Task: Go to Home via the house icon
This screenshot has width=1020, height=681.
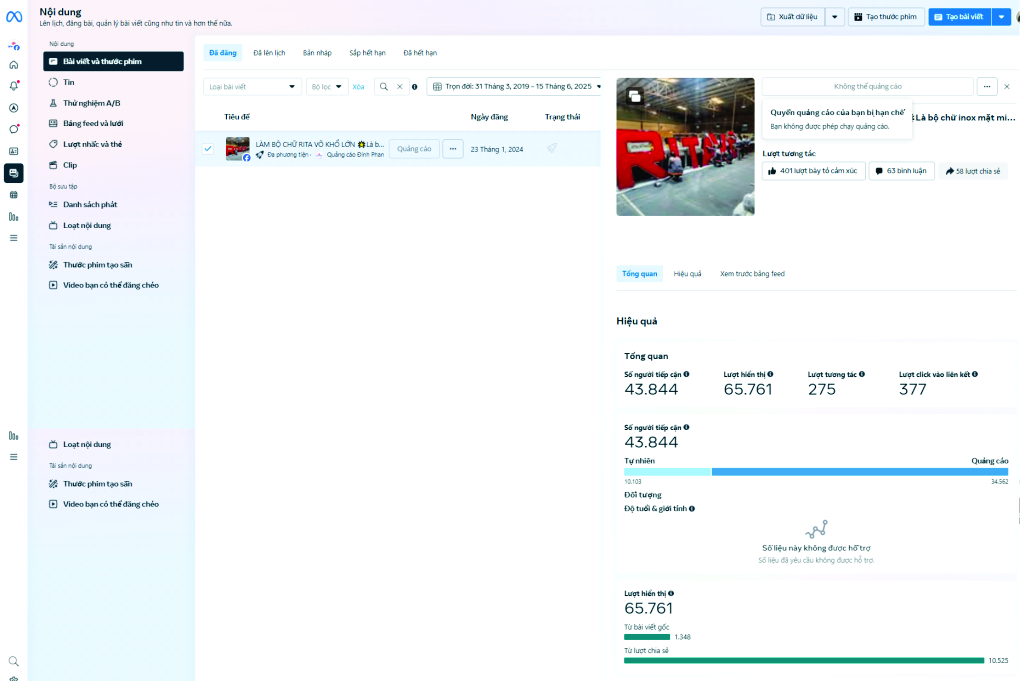Action: [x=14, y=65]
